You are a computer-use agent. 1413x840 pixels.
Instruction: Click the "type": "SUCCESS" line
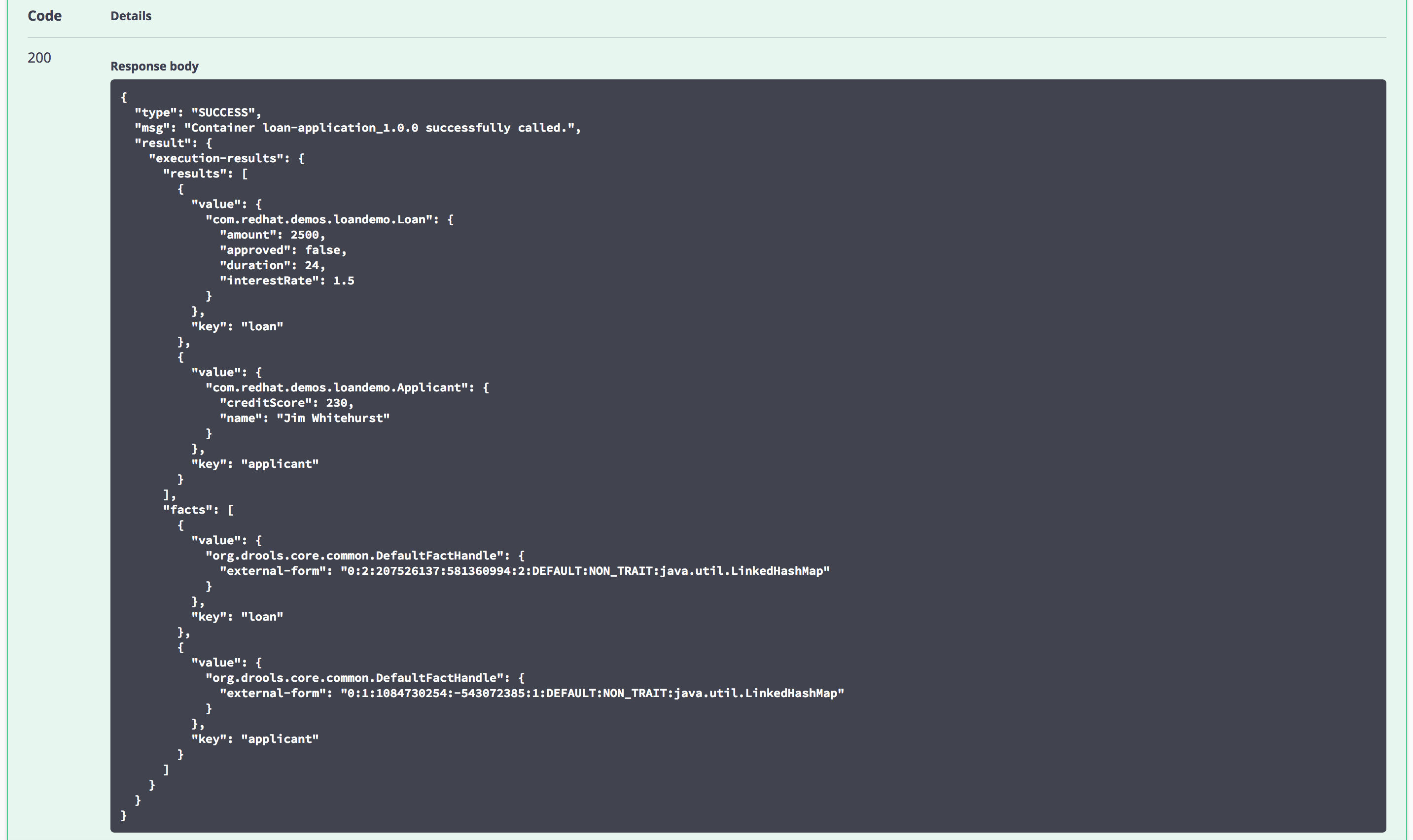click(198, 113)
